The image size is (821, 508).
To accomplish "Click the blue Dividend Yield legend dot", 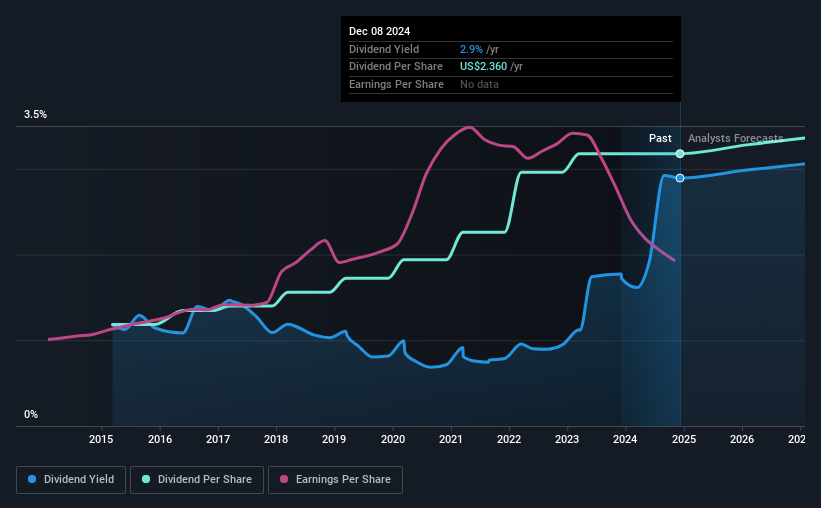I will 33,480.
